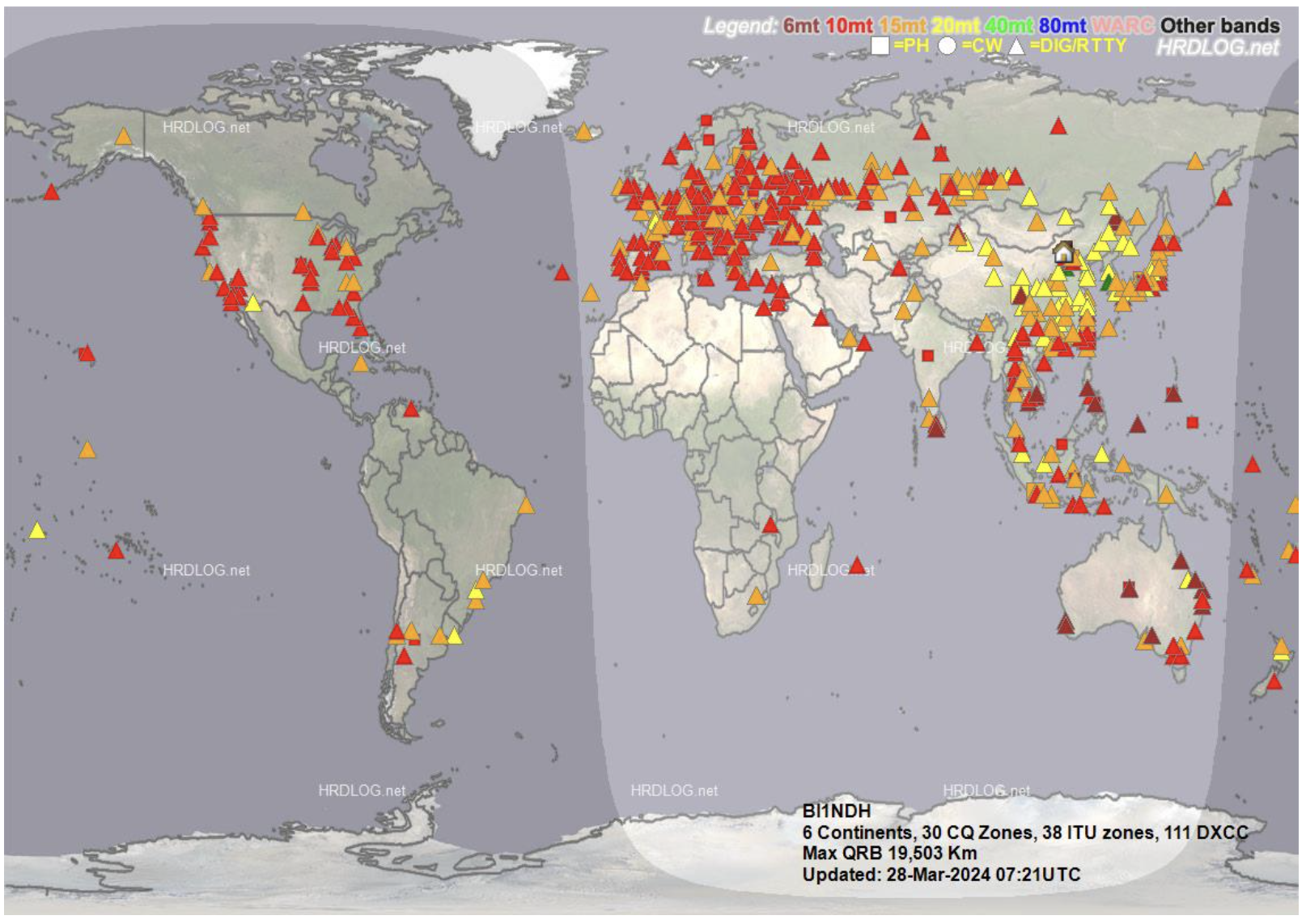Select the yellow triangle in Baja California
The image size is (1306, 924).
(253, 303)
